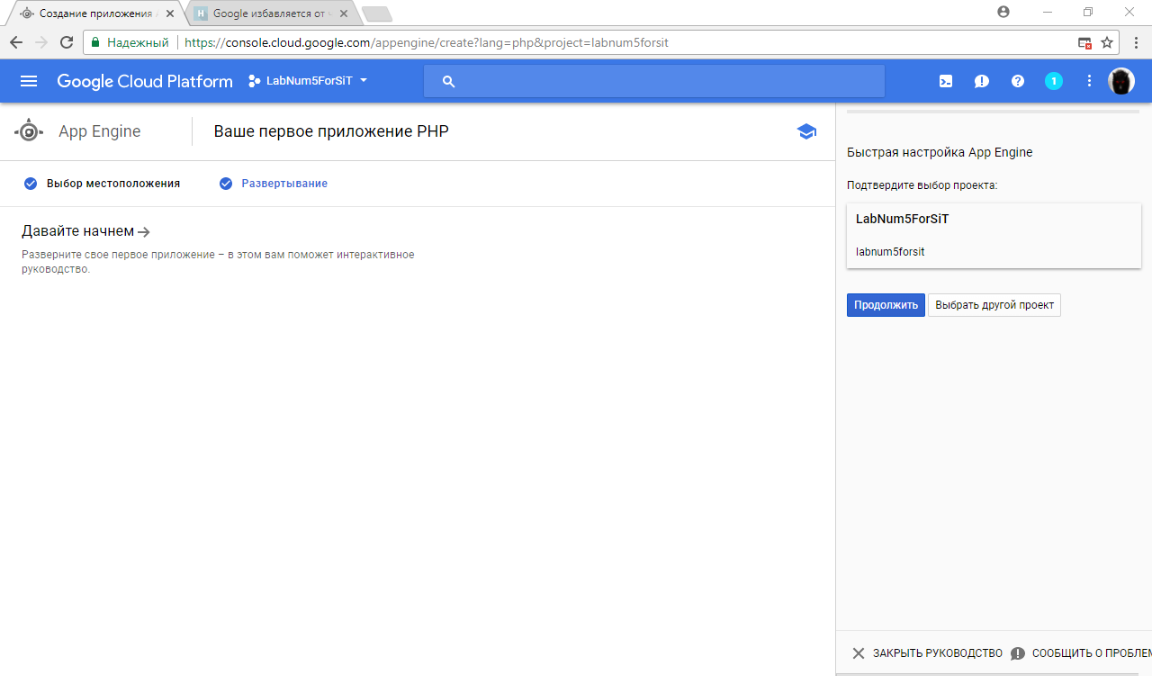1152x676 pixels.
Task: Open the header three-dot settings menu
Action: [1089, 81]
